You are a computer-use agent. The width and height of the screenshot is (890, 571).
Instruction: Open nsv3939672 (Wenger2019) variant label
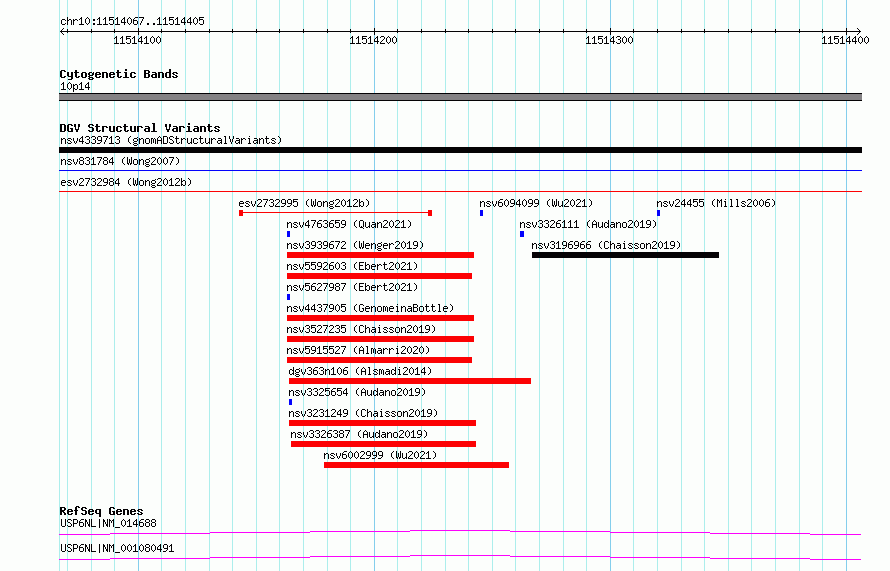coord(355,245)
